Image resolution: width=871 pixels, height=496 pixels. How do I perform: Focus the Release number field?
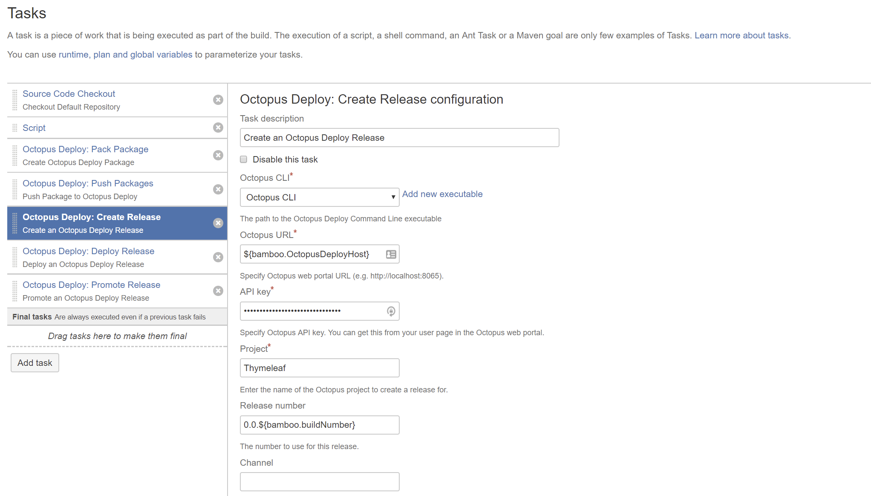pyautogui.click(x=319, y=425)
